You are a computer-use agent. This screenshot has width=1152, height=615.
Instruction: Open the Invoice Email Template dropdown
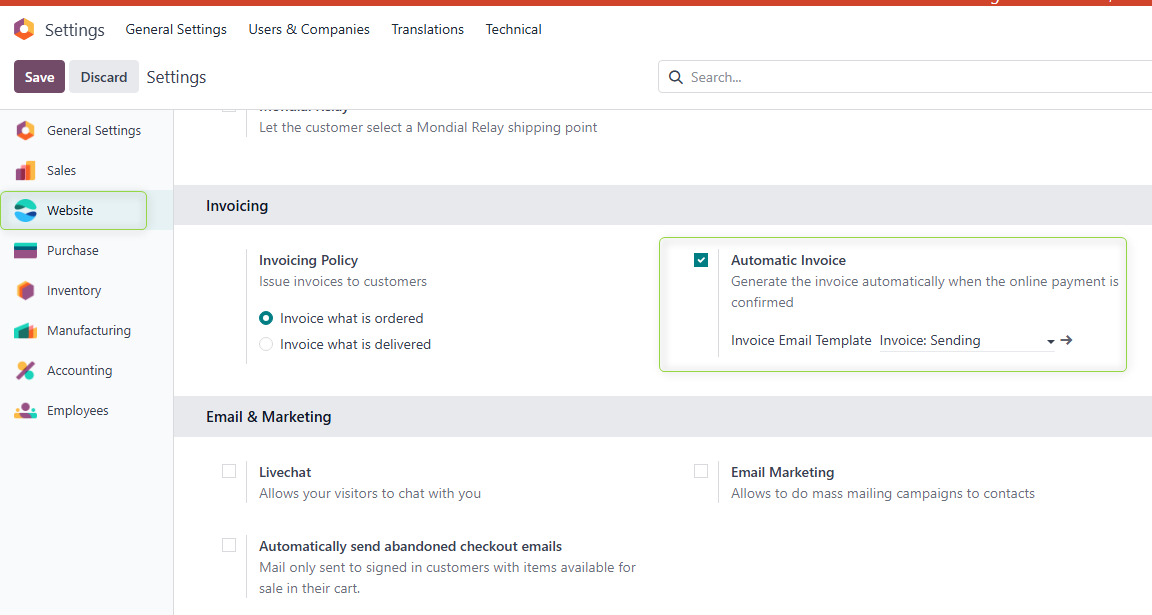[1050, 340]
